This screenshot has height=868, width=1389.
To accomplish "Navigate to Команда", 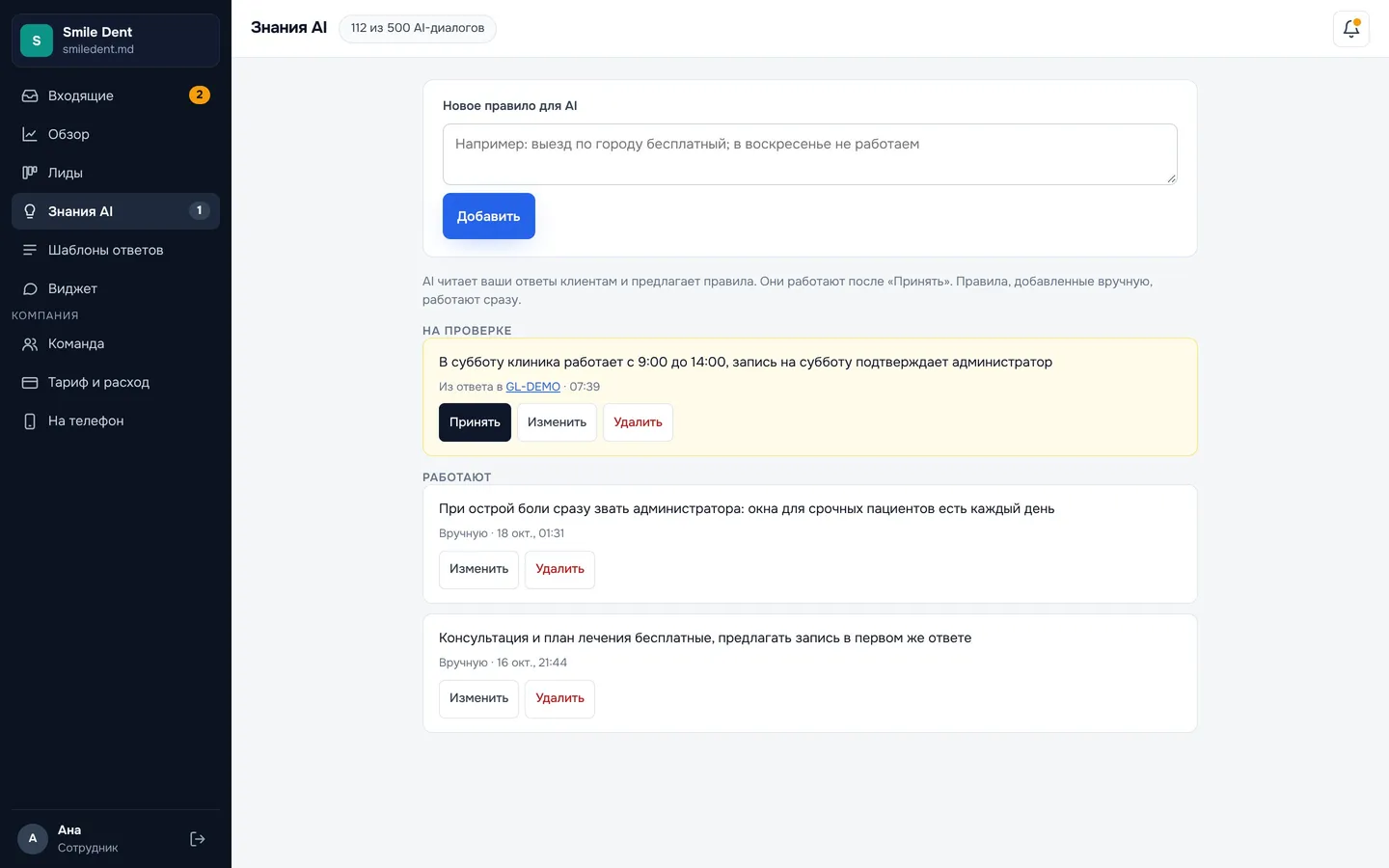I will coord(116,344).
